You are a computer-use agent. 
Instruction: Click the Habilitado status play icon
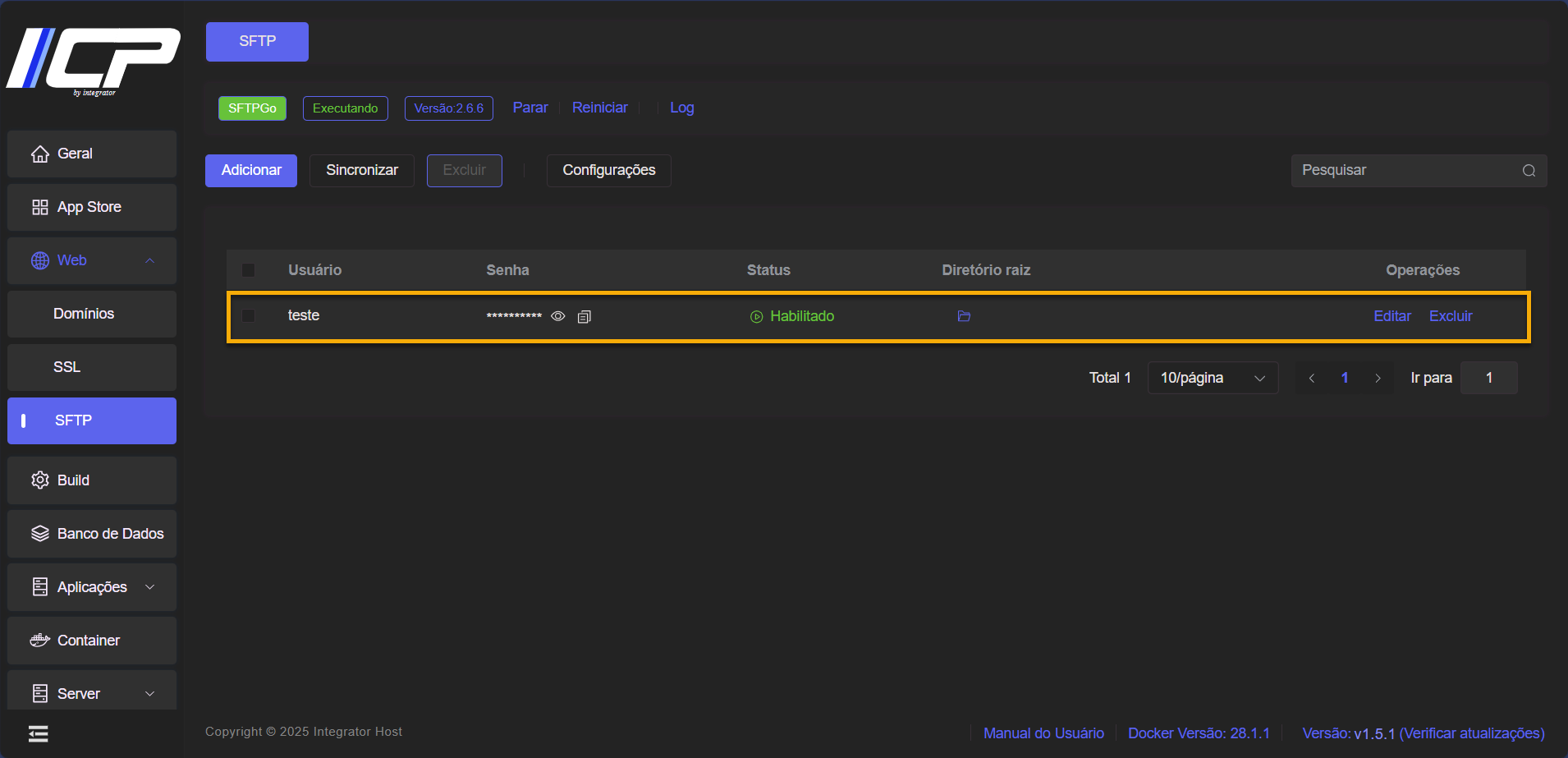(756, 317)
